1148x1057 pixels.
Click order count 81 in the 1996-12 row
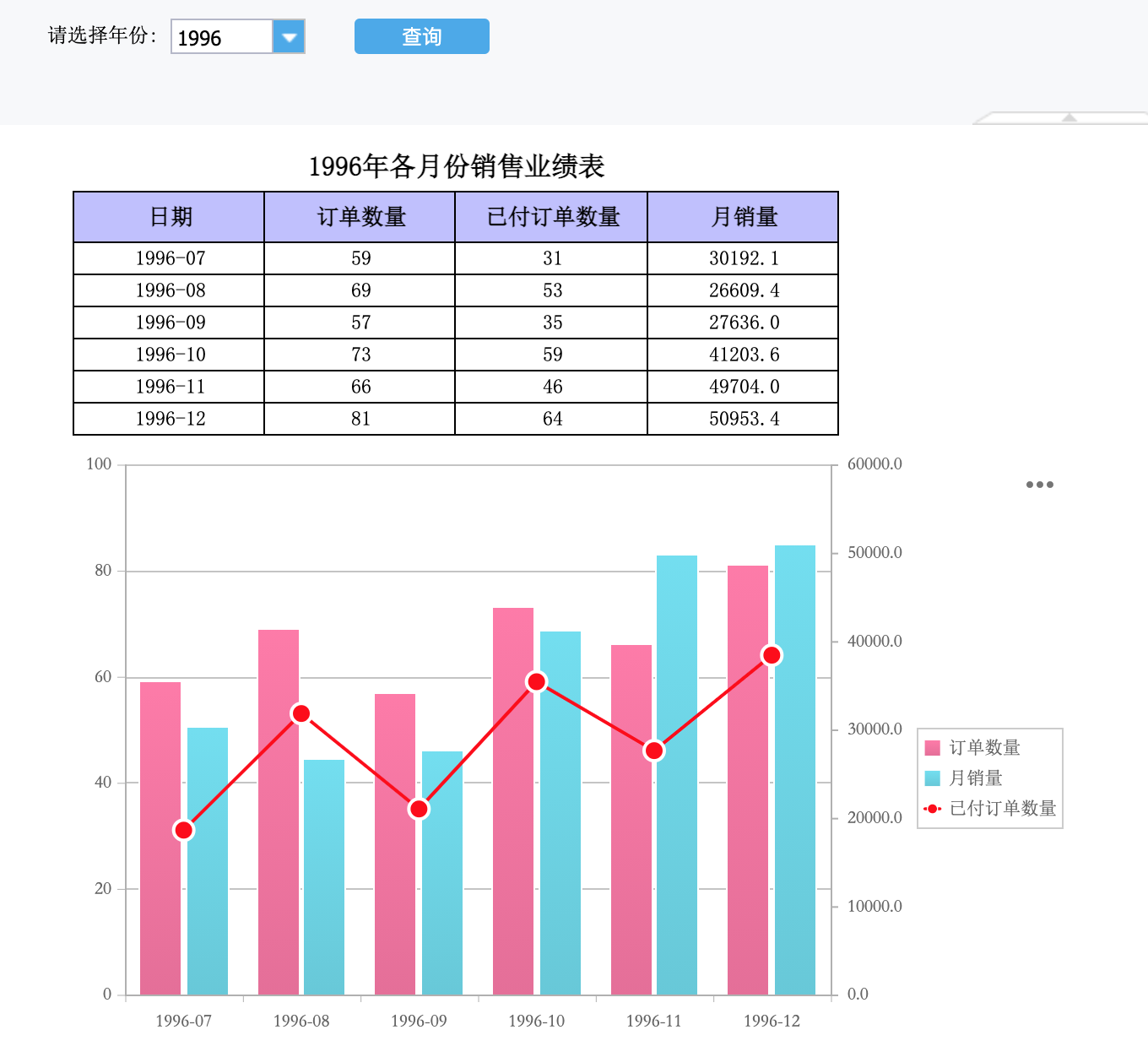pyautogui.click(x=360, y=419)
